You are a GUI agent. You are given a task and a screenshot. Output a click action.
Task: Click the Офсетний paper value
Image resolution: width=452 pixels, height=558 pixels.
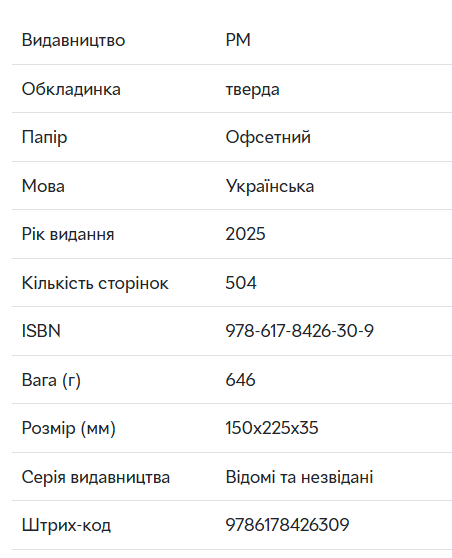pyautogui.click(x=268, y=137)
